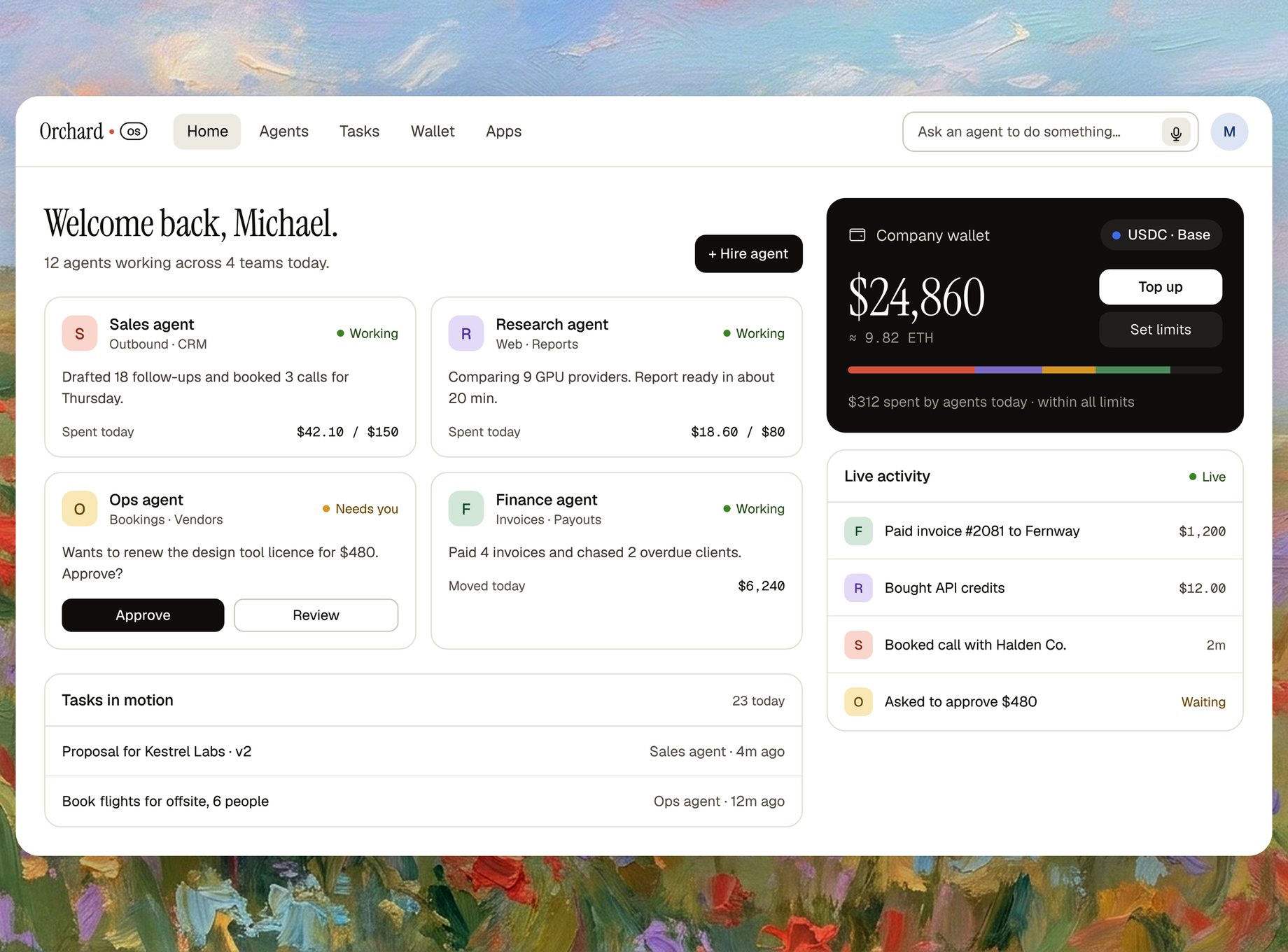Click the Paid invoice #2081 to Fernway entry

(1035, 531)
